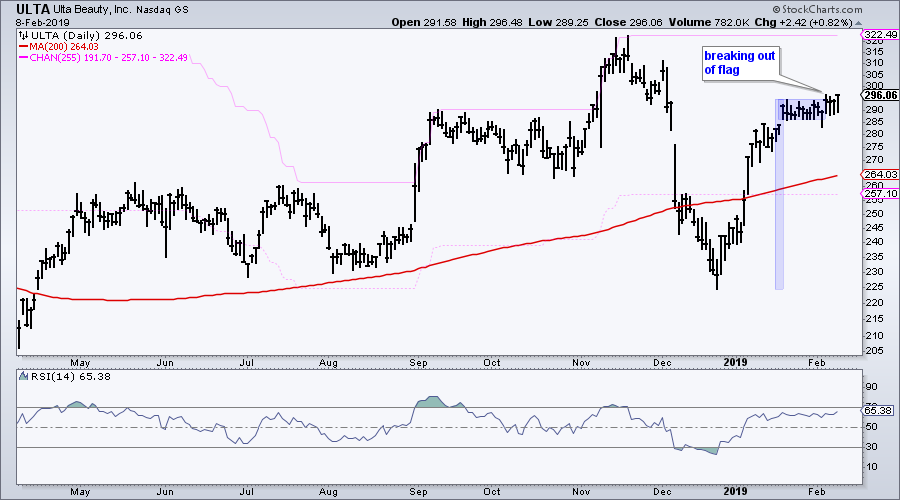Click the 65.38 RSI value tag on axis
900x500 pixels.
[878, 410]
